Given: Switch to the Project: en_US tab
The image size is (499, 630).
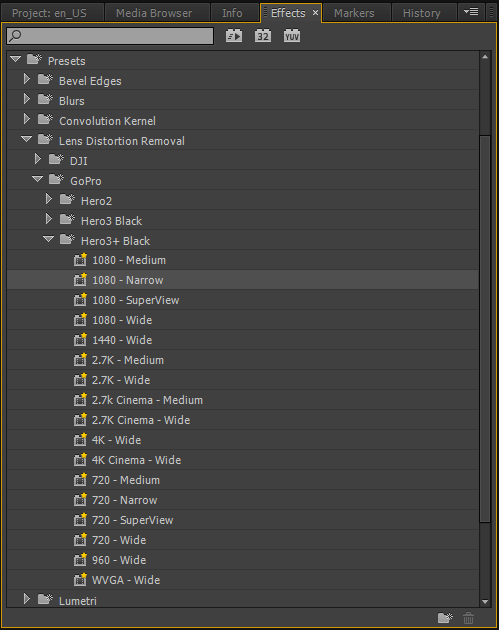Looking at the screenshot, I should point(52,13).
